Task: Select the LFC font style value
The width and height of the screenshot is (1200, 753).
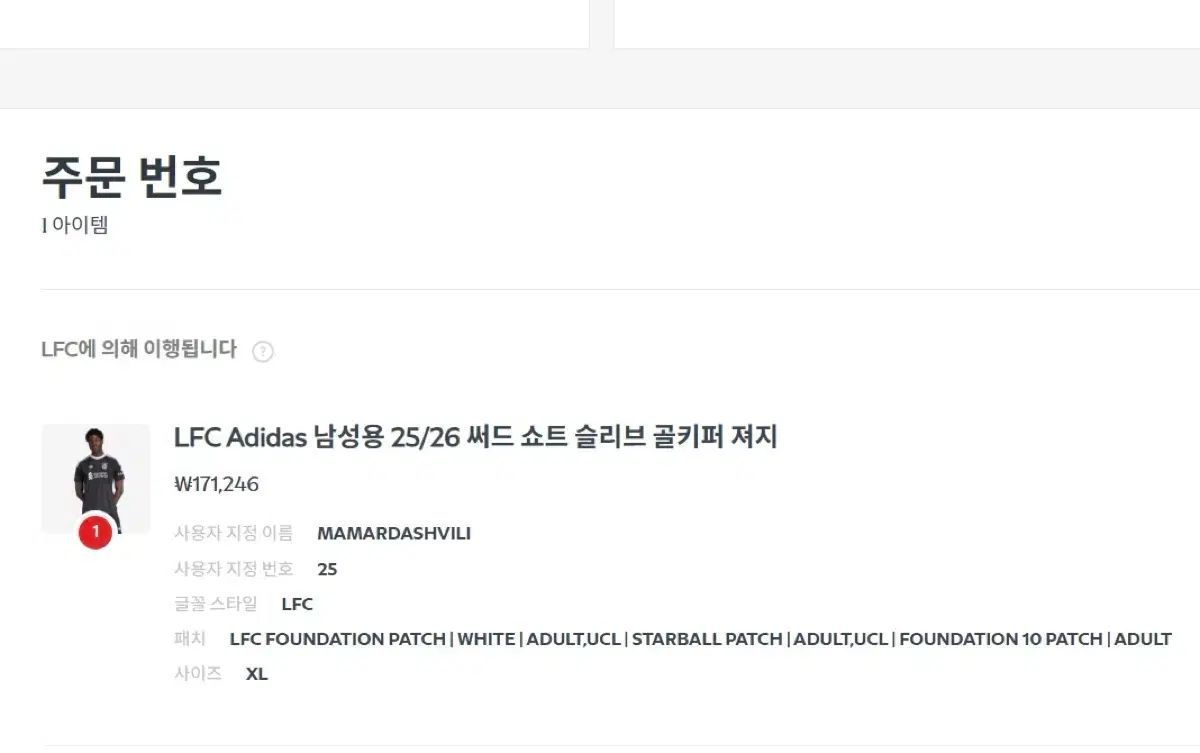Action: tap(297, 604)
